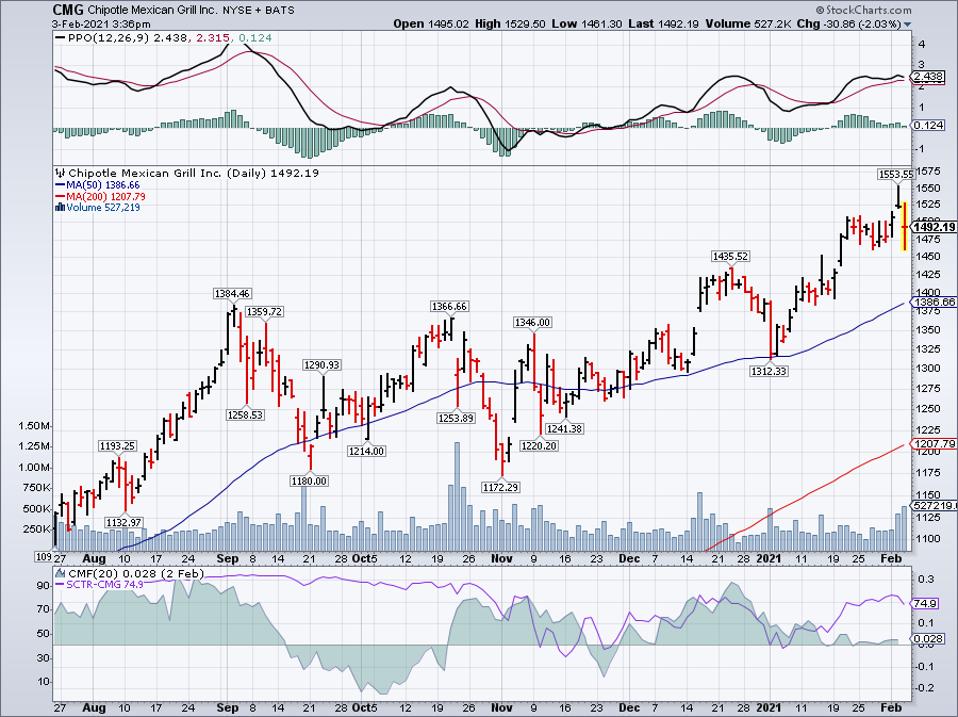958x717 pixels.
Task: Click the 1386.66 tag on the right price axis
Action: (x=933, y=302)
